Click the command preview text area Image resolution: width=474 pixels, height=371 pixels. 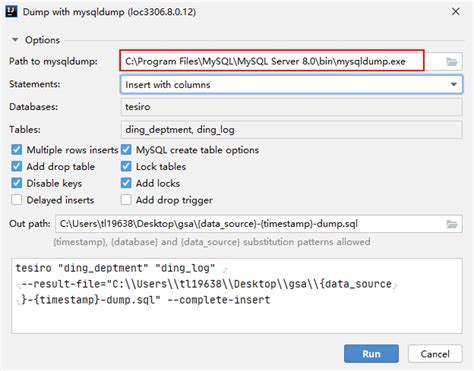click(x=237, y=296)
